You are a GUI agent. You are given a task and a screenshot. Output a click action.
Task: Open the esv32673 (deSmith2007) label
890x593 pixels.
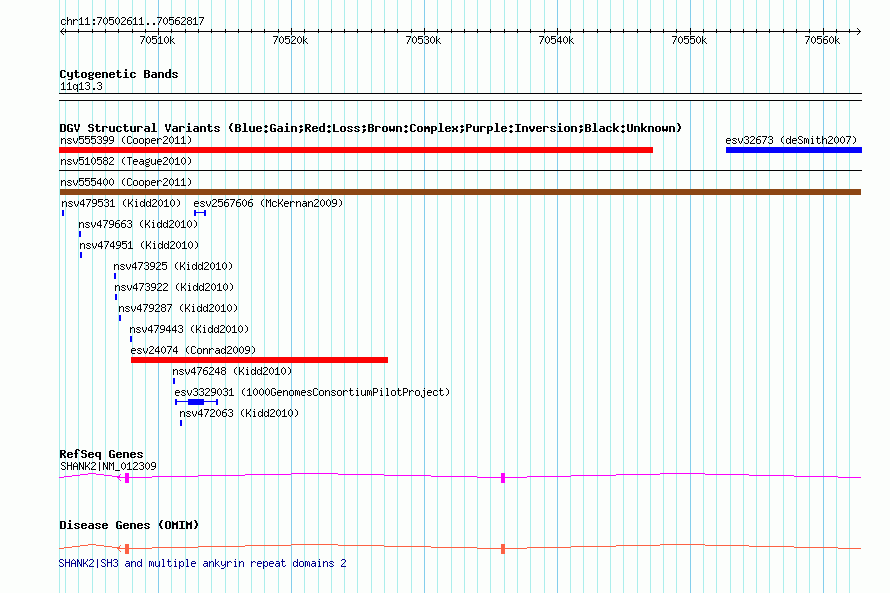point(791,140)
